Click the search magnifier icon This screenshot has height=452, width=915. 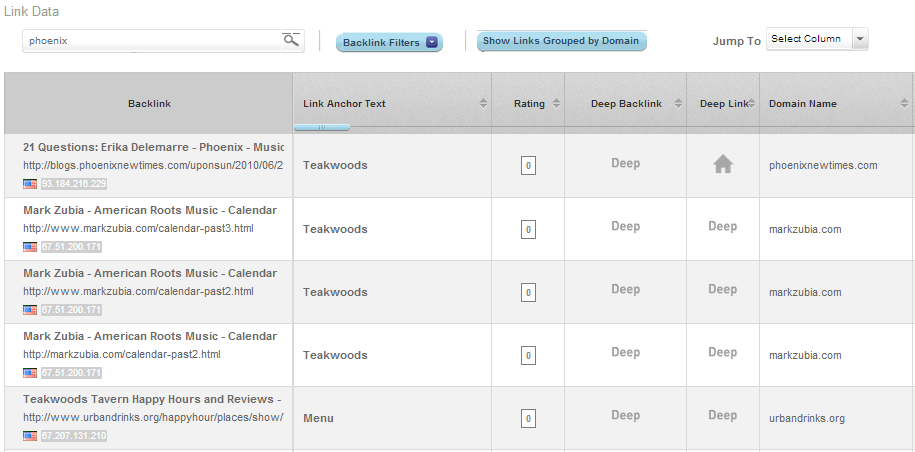(291, 40)
